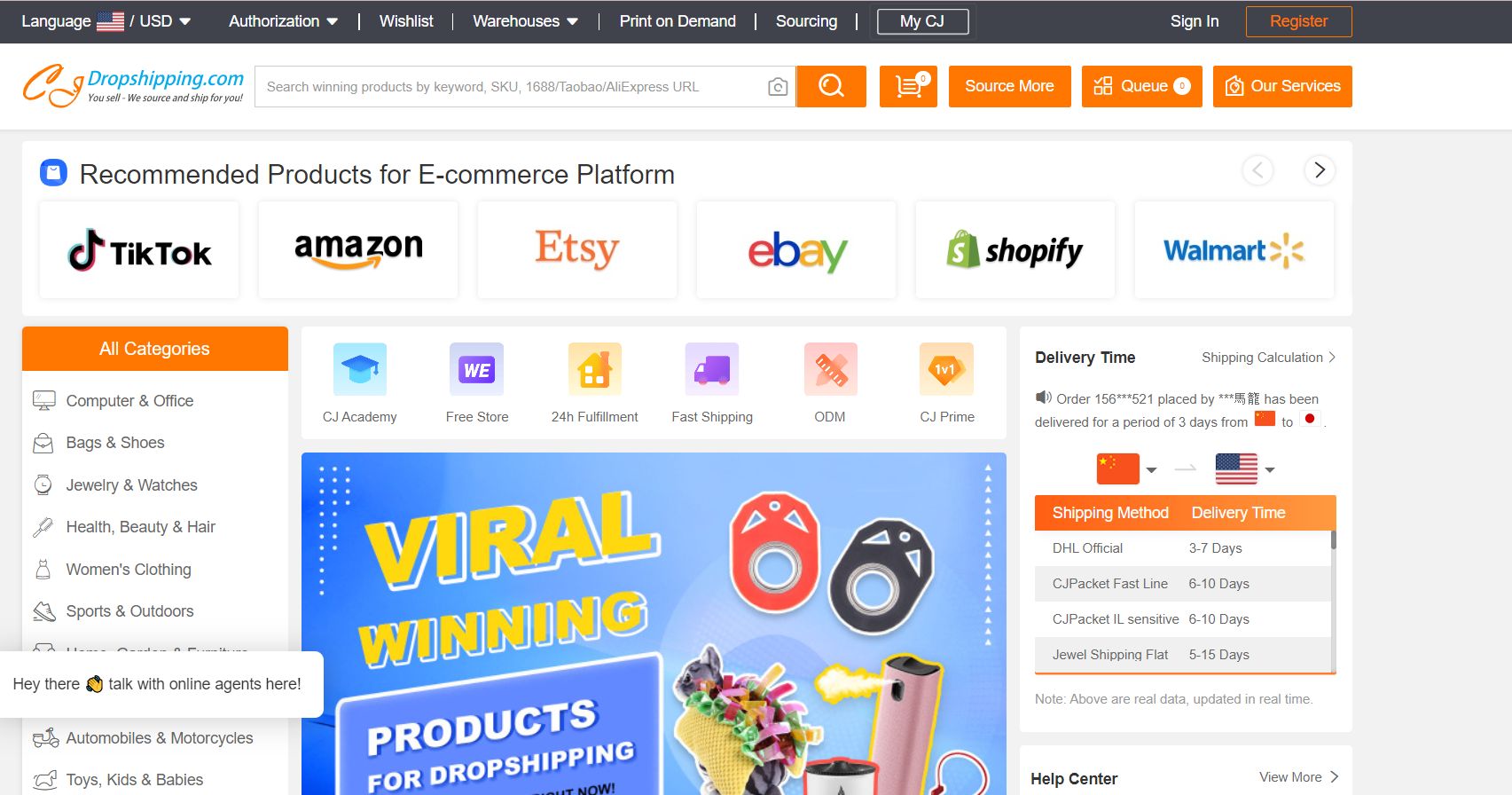The image size is (1512, 795).
Task: Open the Free Store icon
Action: pos(477,369)
